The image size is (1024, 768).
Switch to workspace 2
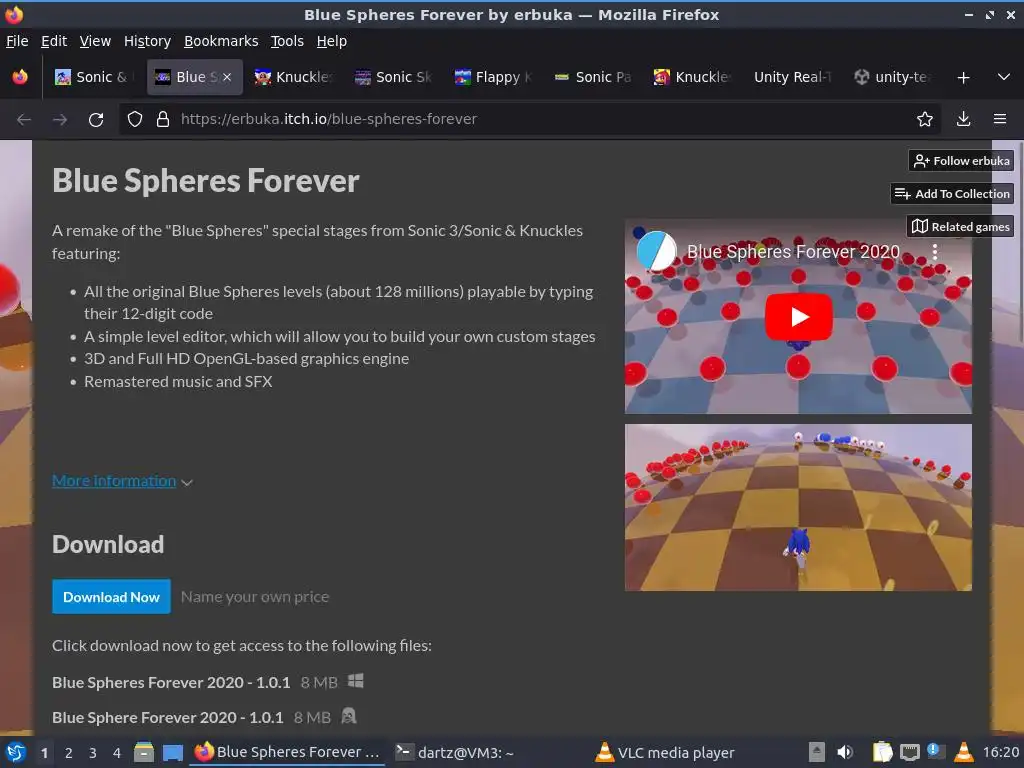pos(69,753)
